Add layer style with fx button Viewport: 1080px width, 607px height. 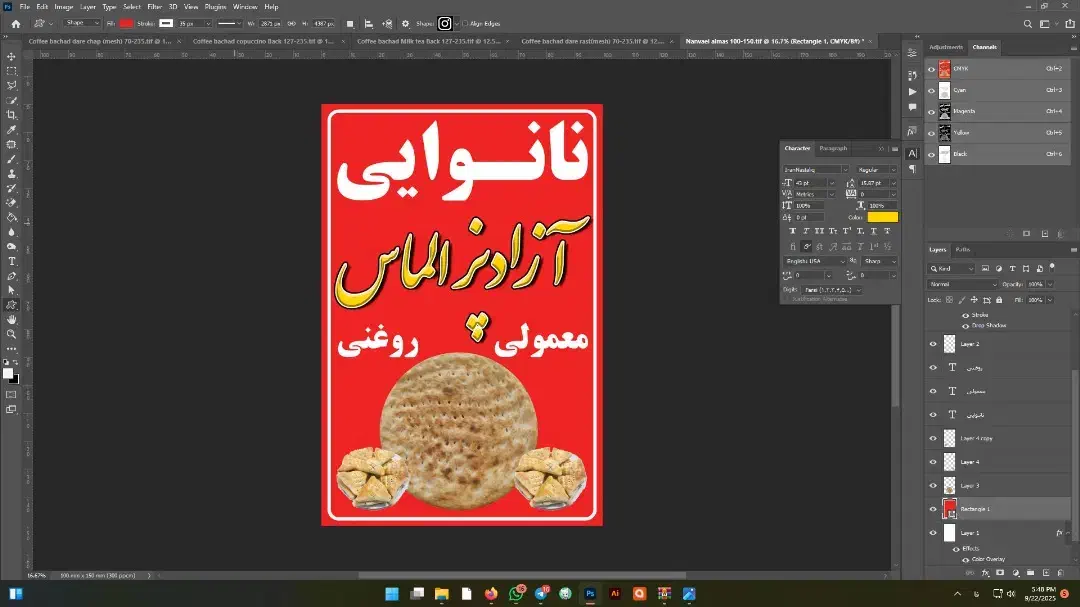(x=985, y=573)
